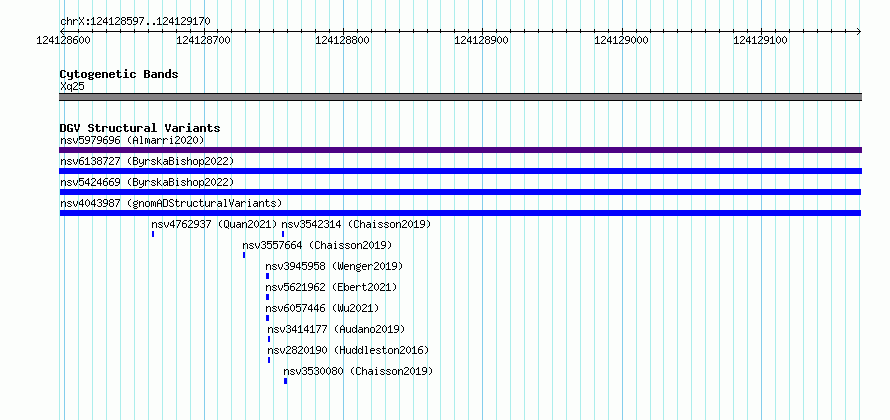Open nsv3530080 (Chaisson2019) variant label
Image resolution: width=890 pixels, height=420 pixels.
(x=358, y=371)
